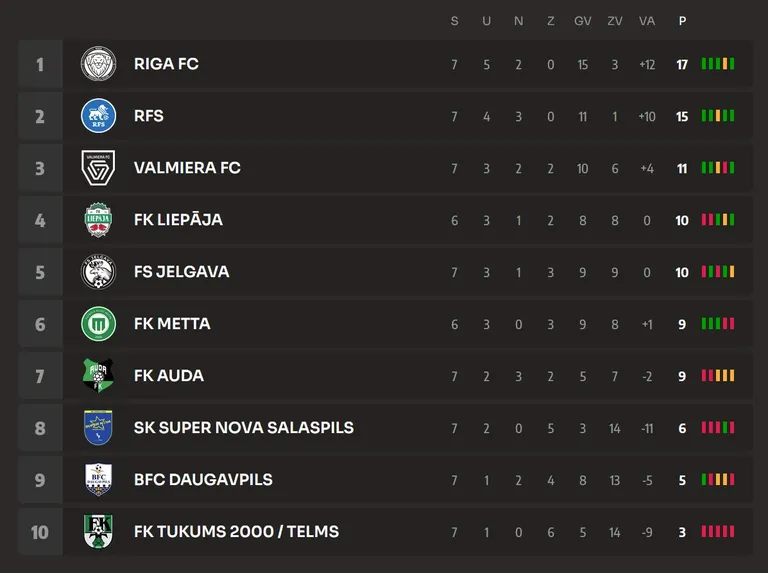The image size is (768, 573).
Task: Click the Riga FC lion crest logo
Action: [98, 64]
